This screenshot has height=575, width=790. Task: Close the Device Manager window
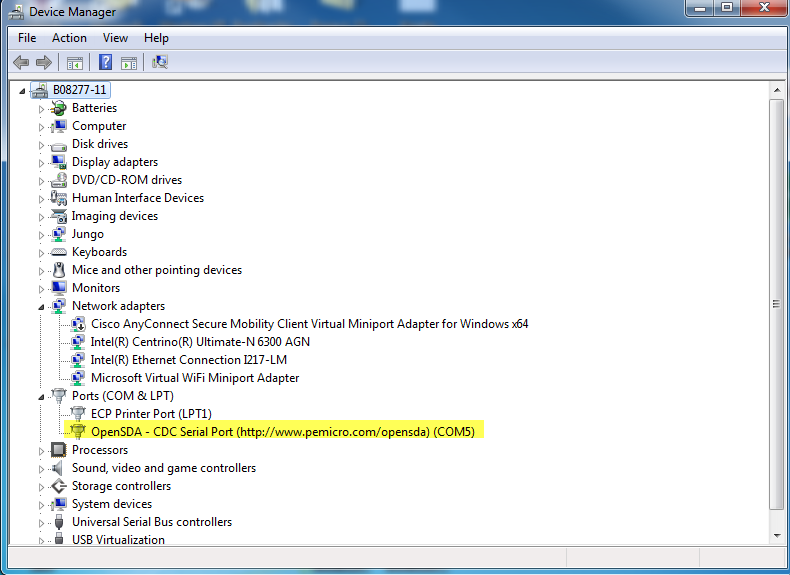[x=764, y=8]
